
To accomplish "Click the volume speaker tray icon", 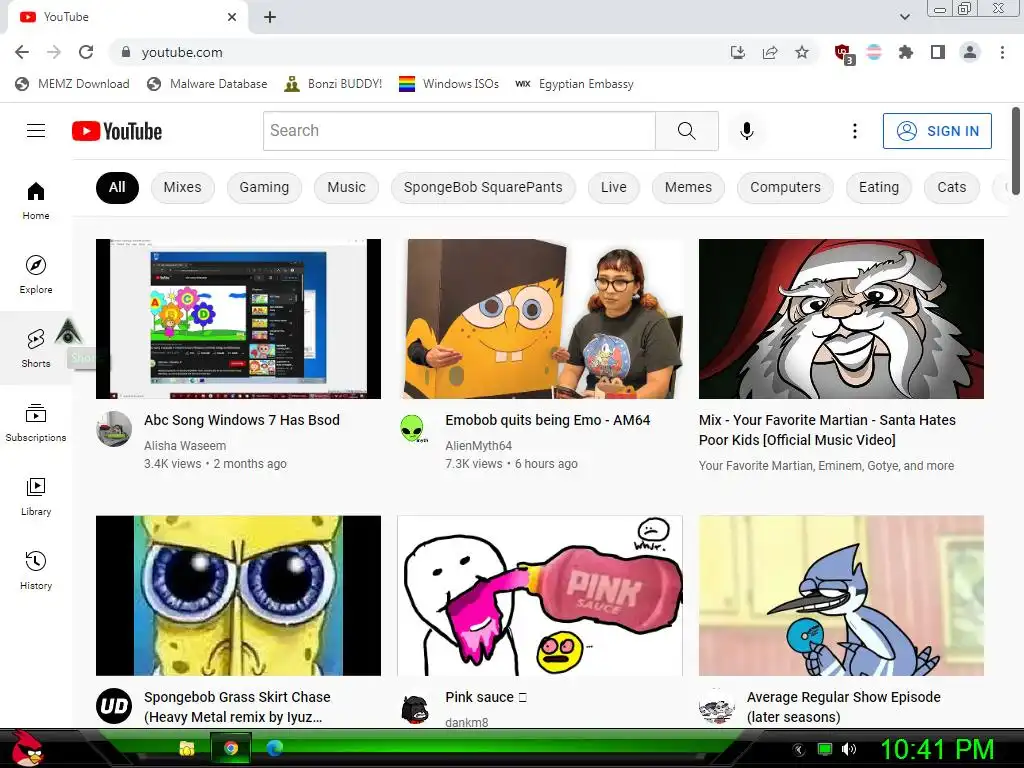I will (849, 749).
